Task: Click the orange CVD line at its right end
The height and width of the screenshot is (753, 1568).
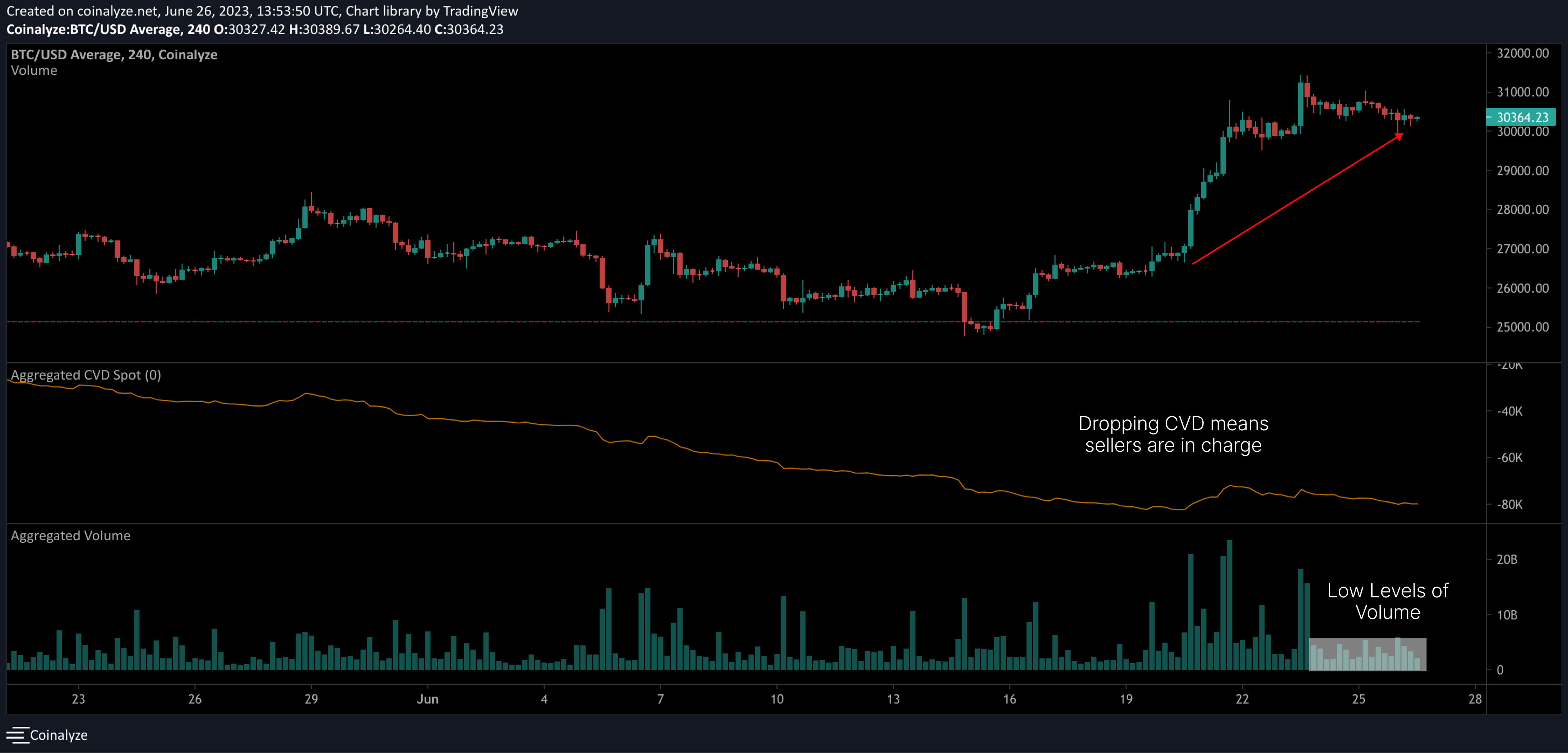Action: [1416, 504]
